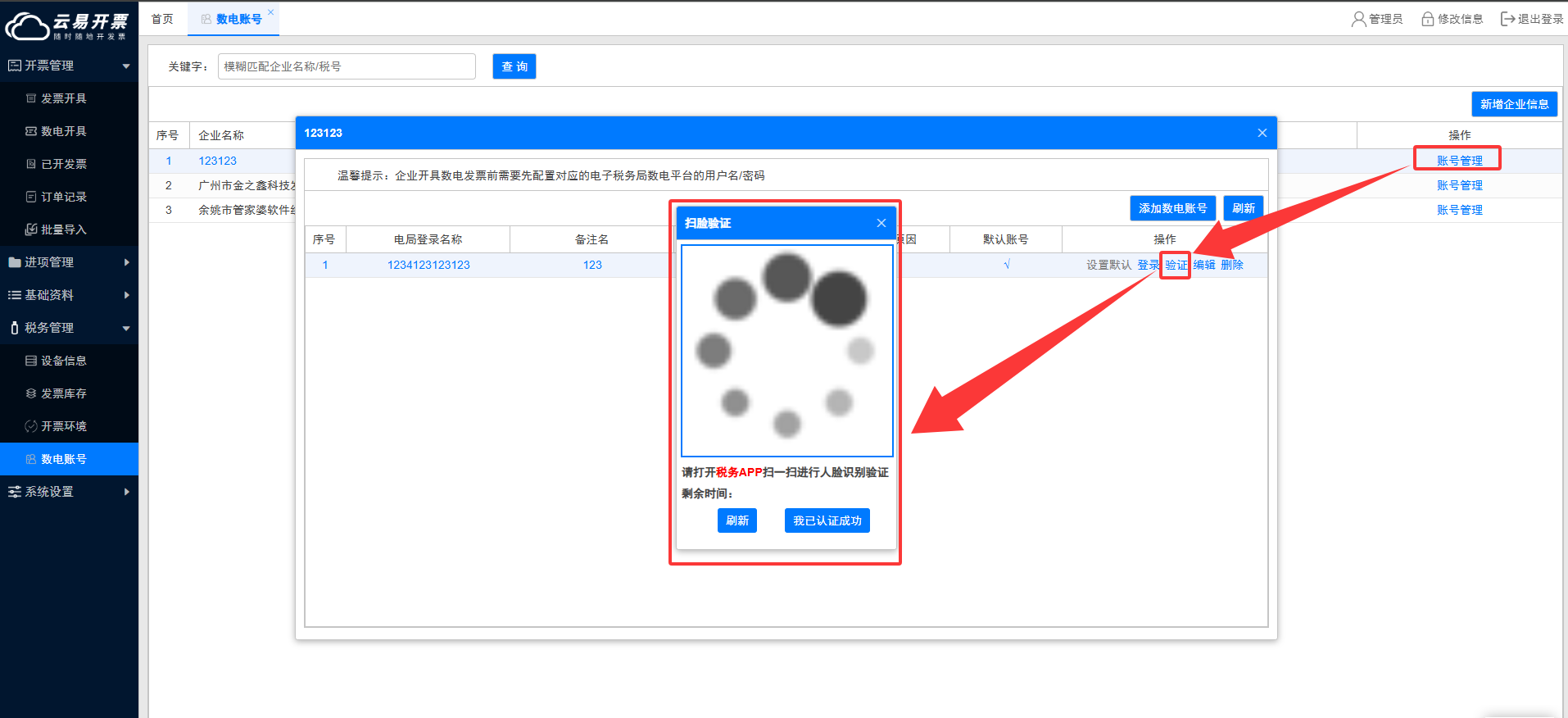This screenshot has width=1568, height=718.
Task: Expand the 系统设置 menu arrow
Action: click(x=126, y=492)
